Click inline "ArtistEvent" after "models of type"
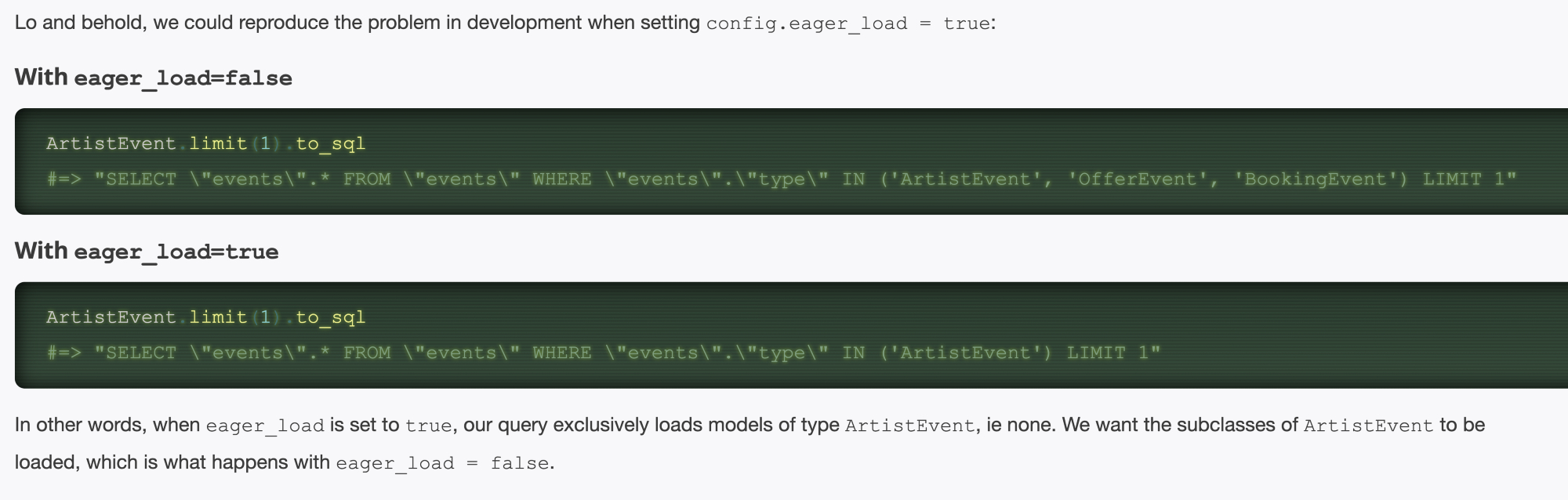1568x500 pixels. click(909, 426)
